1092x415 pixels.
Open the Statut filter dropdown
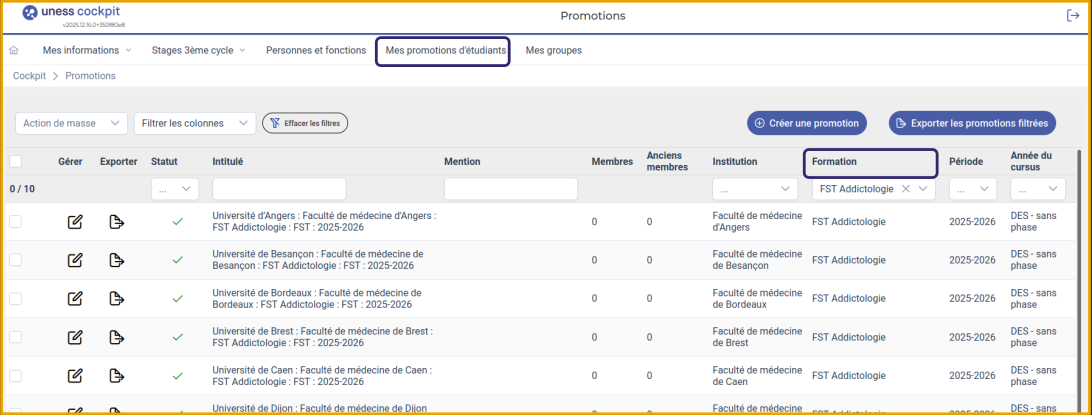click(175, 189)
